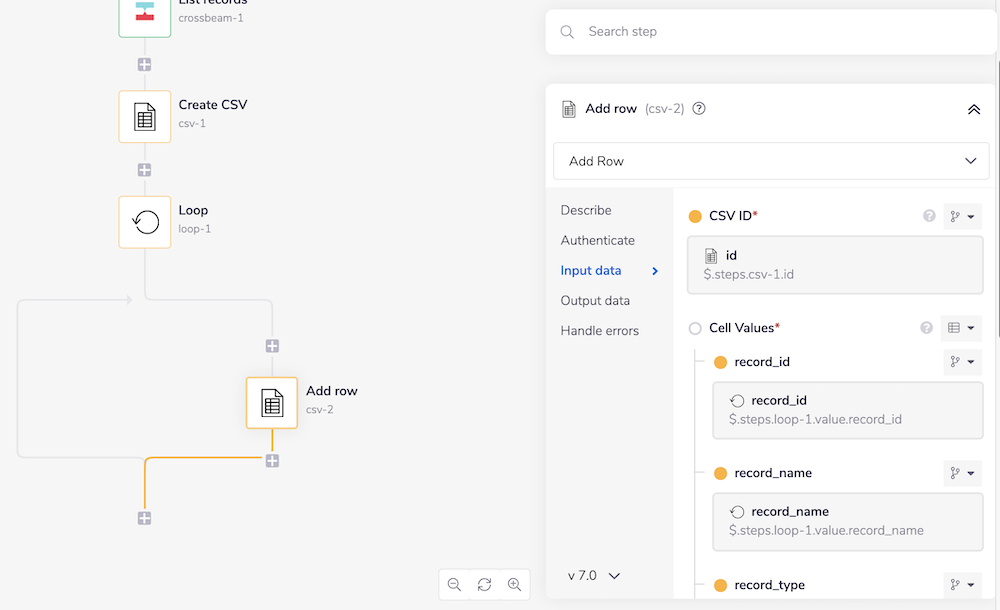Click the help icon beside CSV ID
The width and height of the screenshot is (1000, 610).
coord(928,216)
